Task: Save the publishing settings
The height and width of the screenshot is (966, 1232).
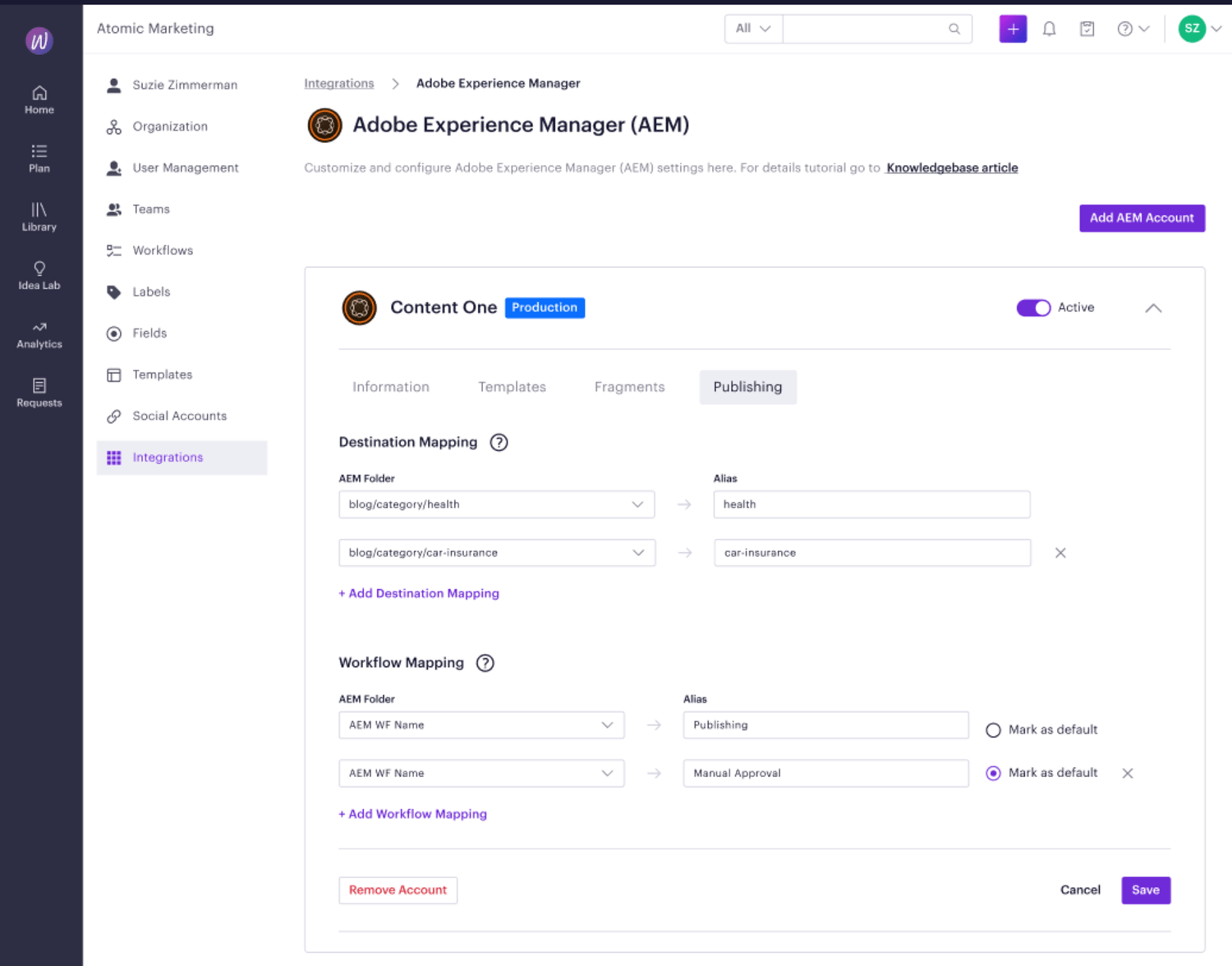Action: (1146, 890)
